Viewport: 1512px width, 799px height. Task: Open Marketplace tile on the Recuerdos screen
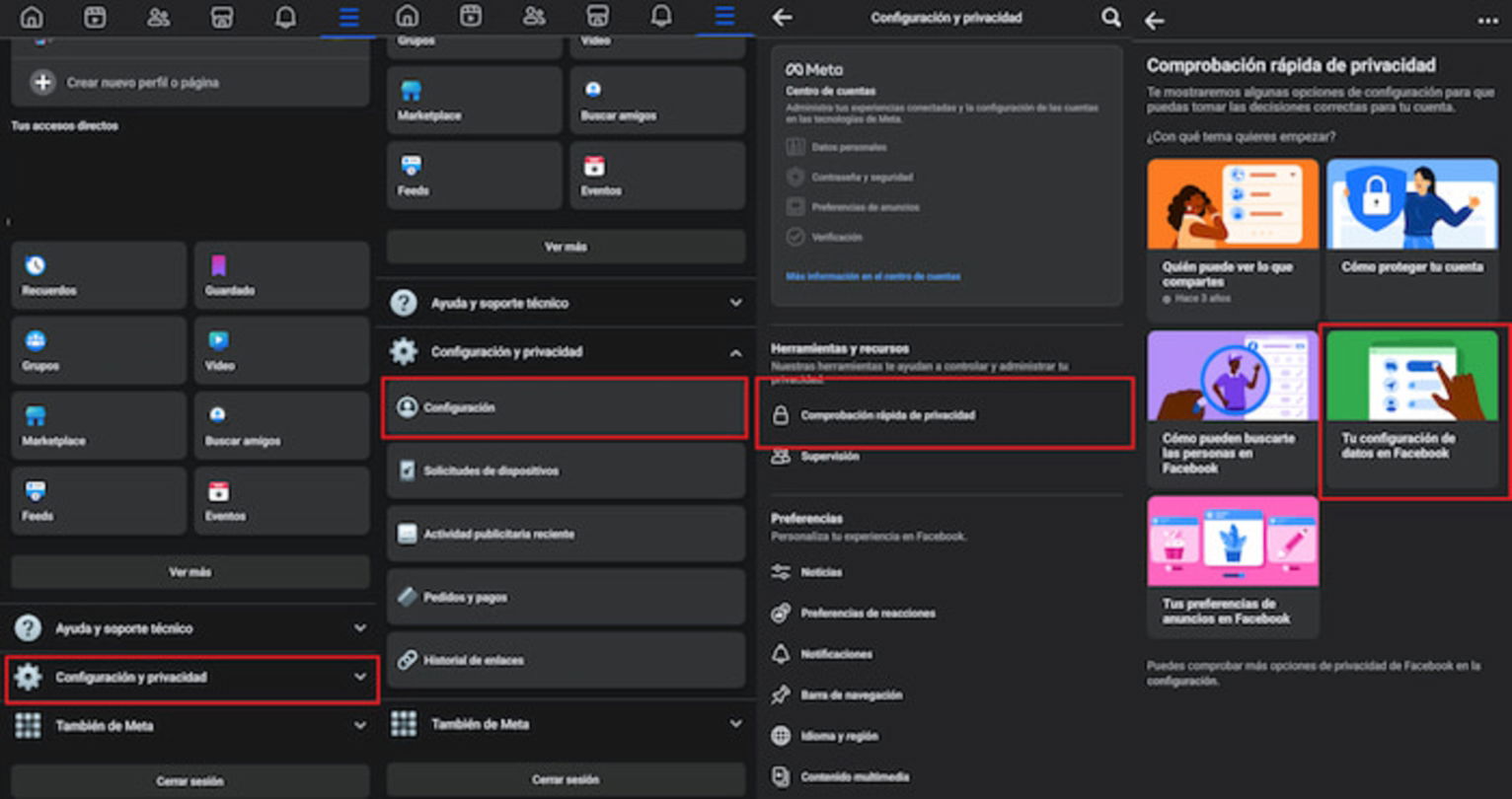click(x=99, y=426)
